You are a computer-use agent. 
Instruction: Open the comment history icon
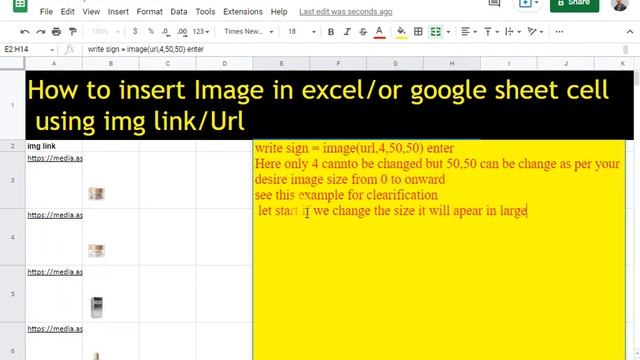(x=494, y=4)
